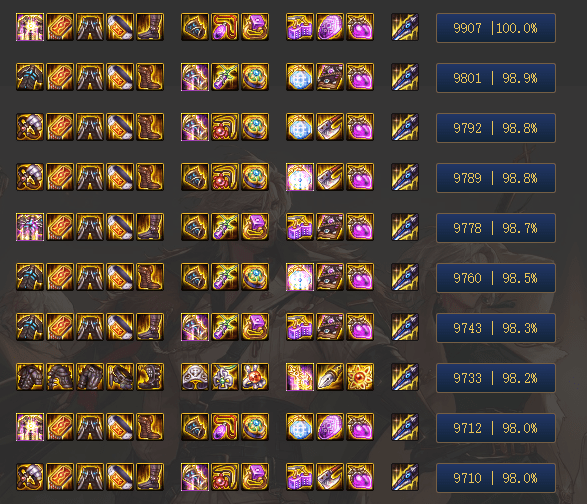Select the purple oval stone icon in the 9907 row
The width and height of the screenshot is (587, 504).
tap(330, 27)
